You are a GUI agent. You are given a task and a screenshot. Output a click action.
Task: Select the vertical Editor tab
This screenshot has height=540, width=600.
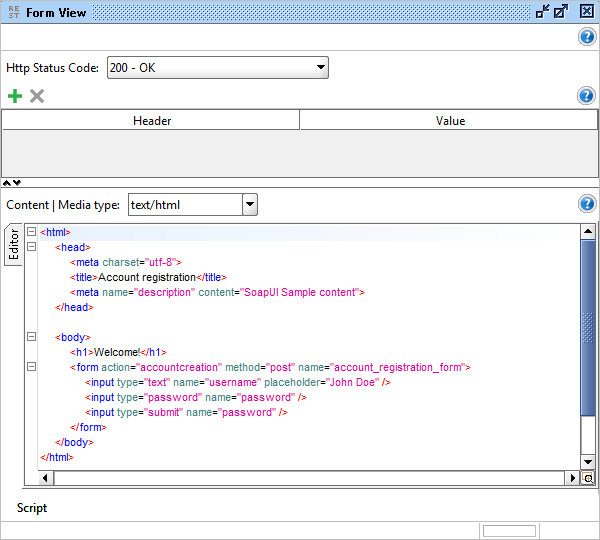click(x=13, y=244)
